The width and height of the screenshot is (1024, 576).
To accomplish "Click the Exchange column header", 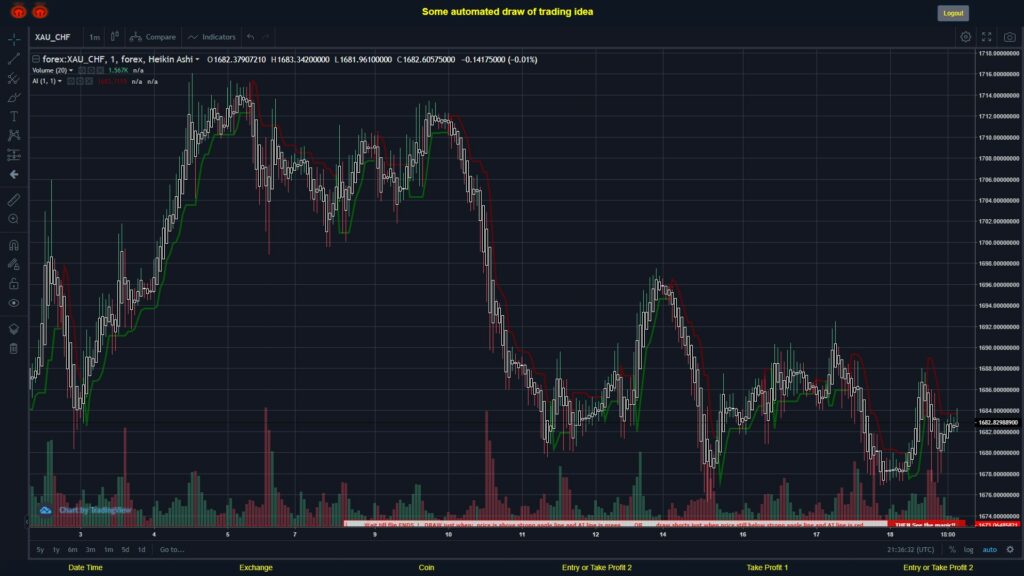I will click(256, 568).
